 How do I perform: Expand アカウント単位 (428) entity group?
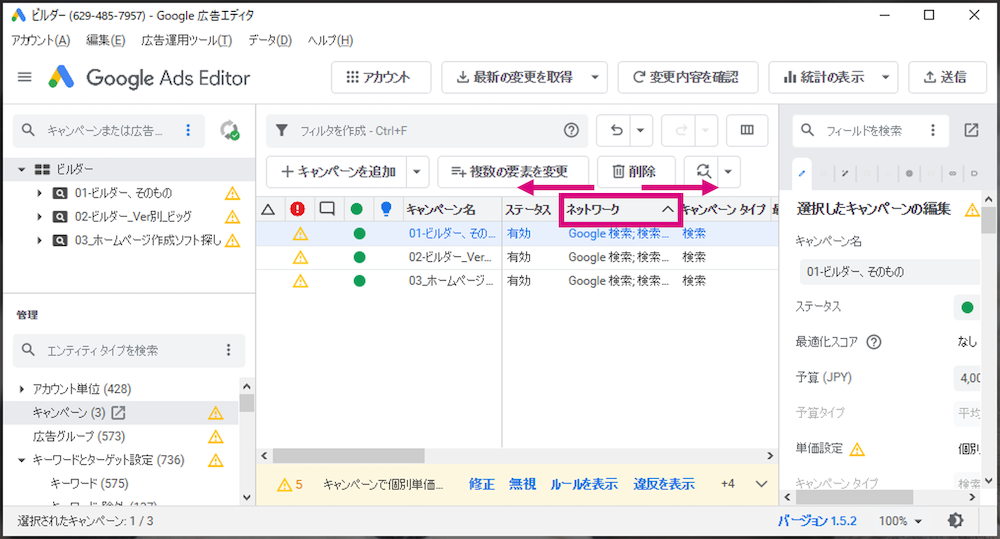(22, 388)
